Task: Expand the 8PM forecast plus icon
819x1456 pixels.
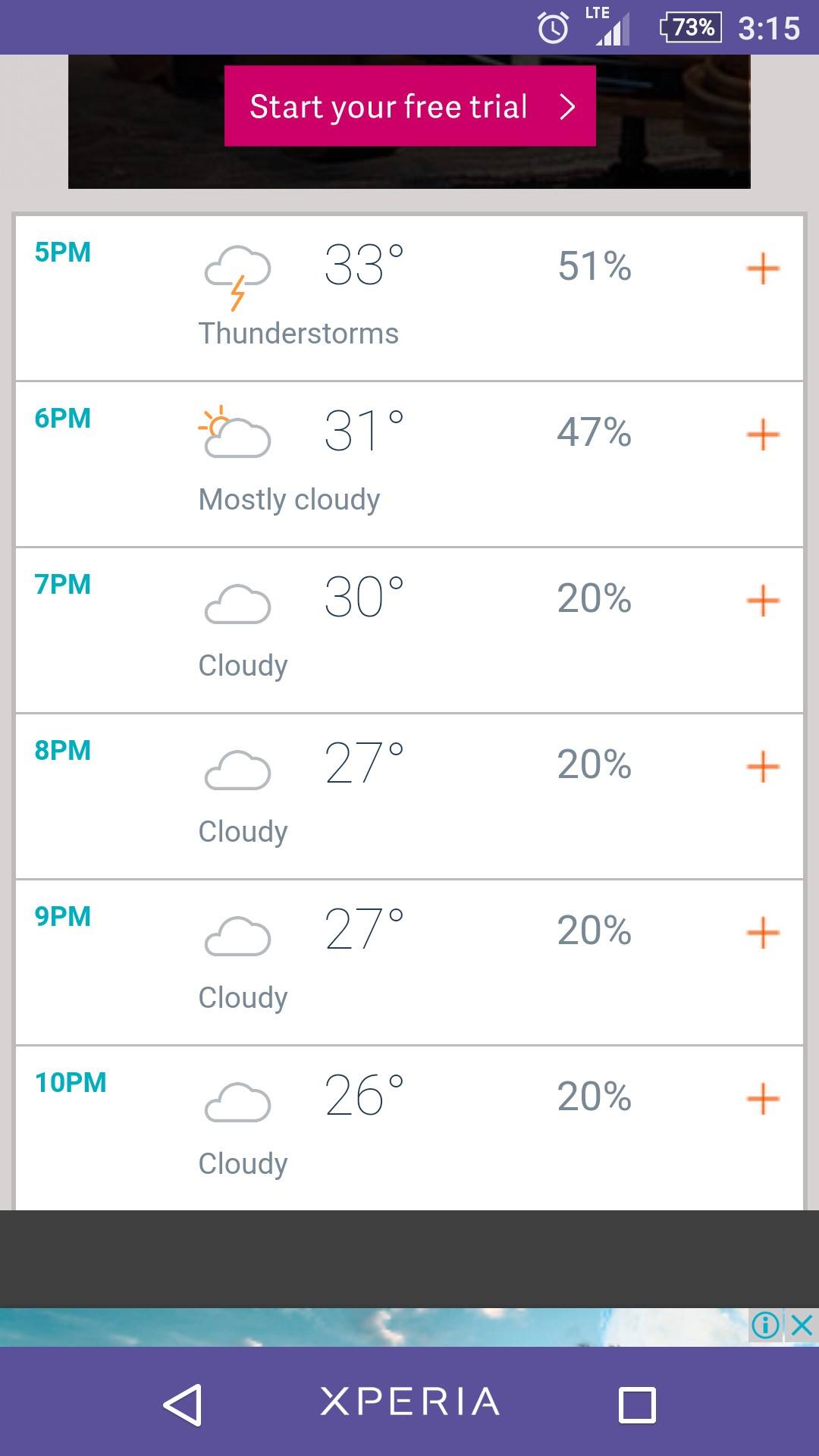Action: coord(763,767)
